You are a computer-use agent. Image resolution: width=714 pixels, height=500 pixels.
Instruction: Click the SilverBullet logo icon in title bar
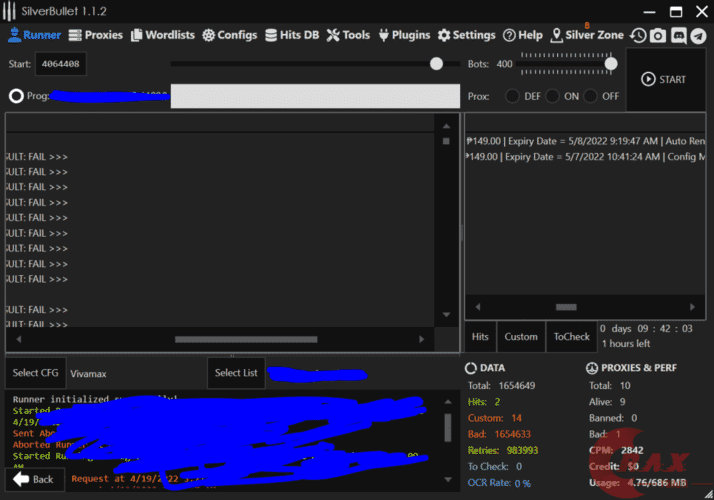pos(9,11)
